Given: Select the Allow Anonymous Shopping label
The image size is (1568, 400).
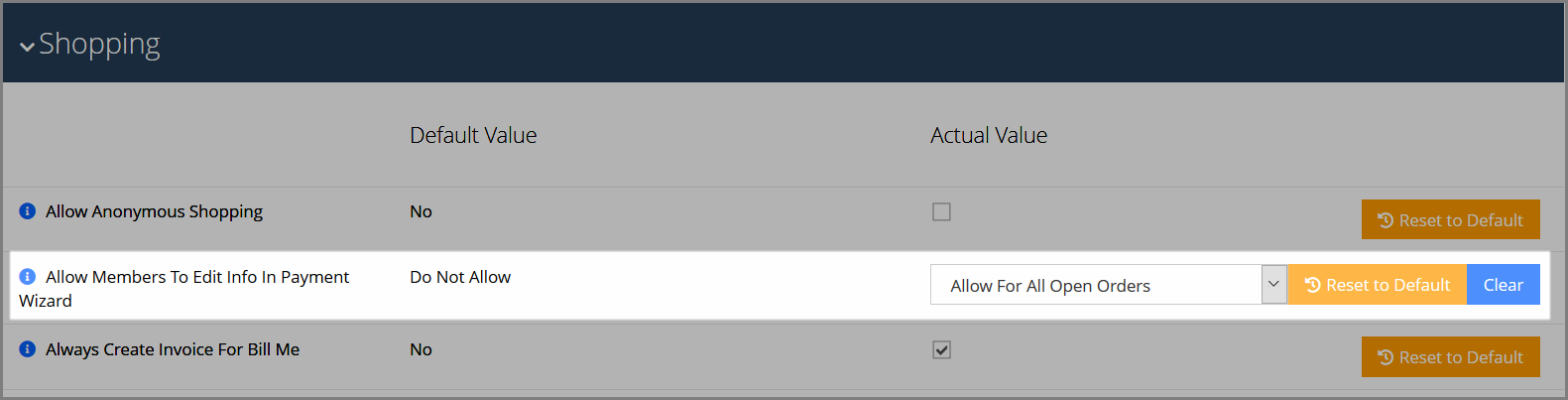Looking at the screenshot, I should point(154,211).
